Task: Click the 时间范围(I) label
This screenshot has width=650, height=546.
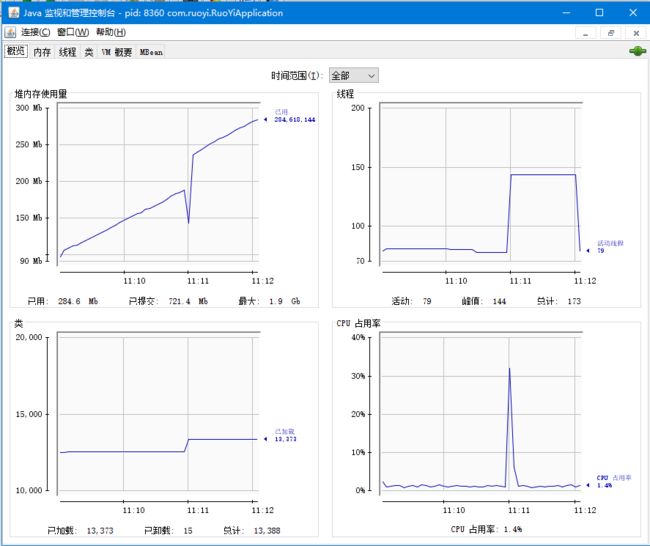Action: (296, 75)
